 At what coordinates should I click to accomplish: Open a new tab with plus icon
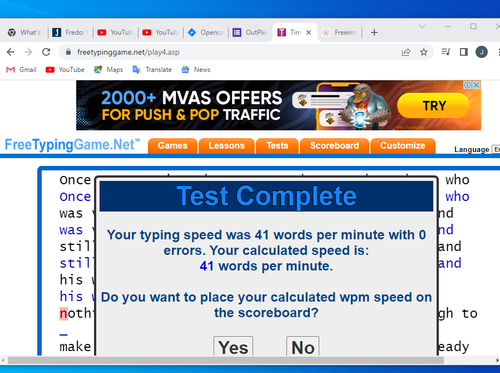coord(374,32)
